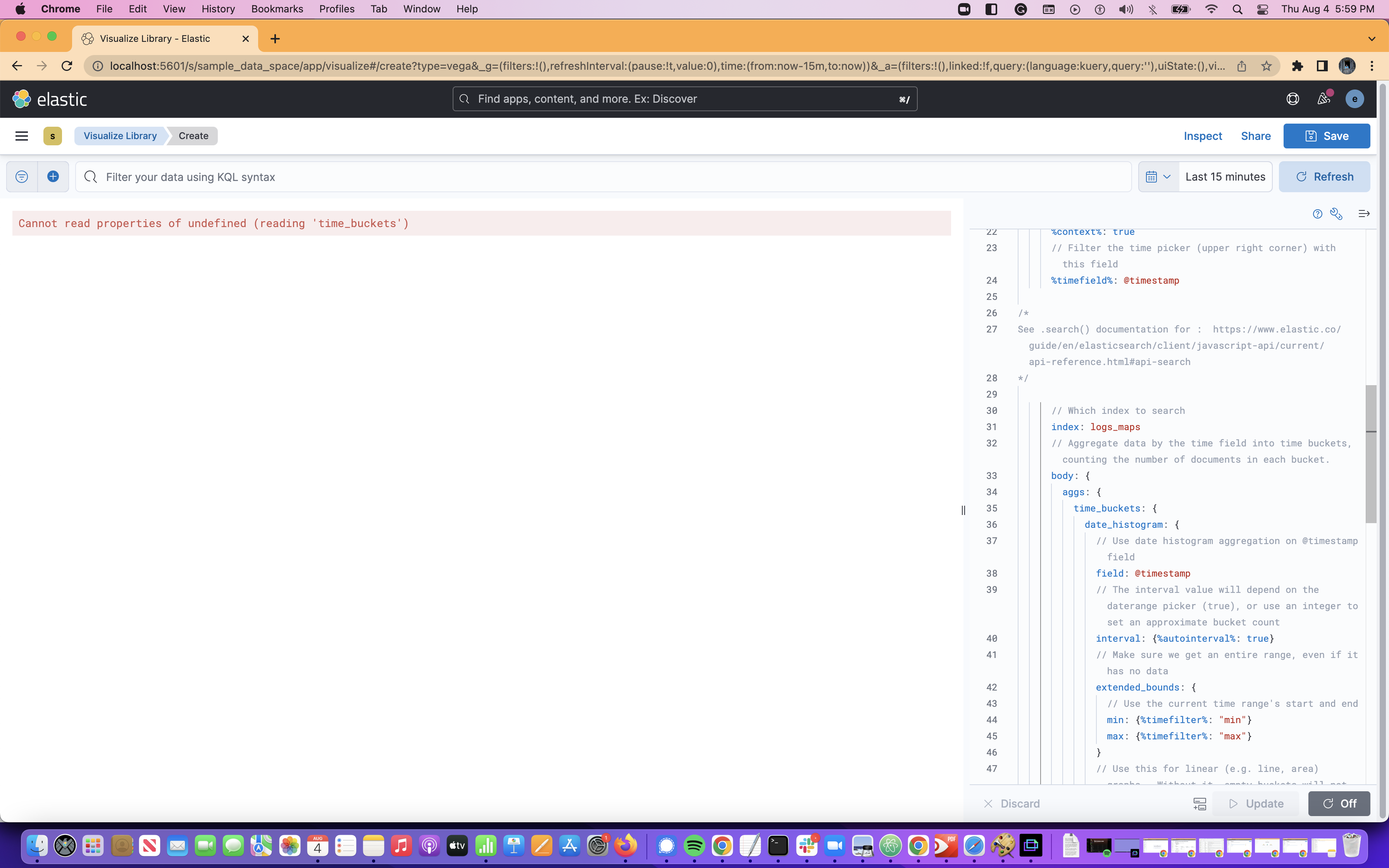Click the Inspect link
This screenshot has height=868, width=1389.
1202,136
